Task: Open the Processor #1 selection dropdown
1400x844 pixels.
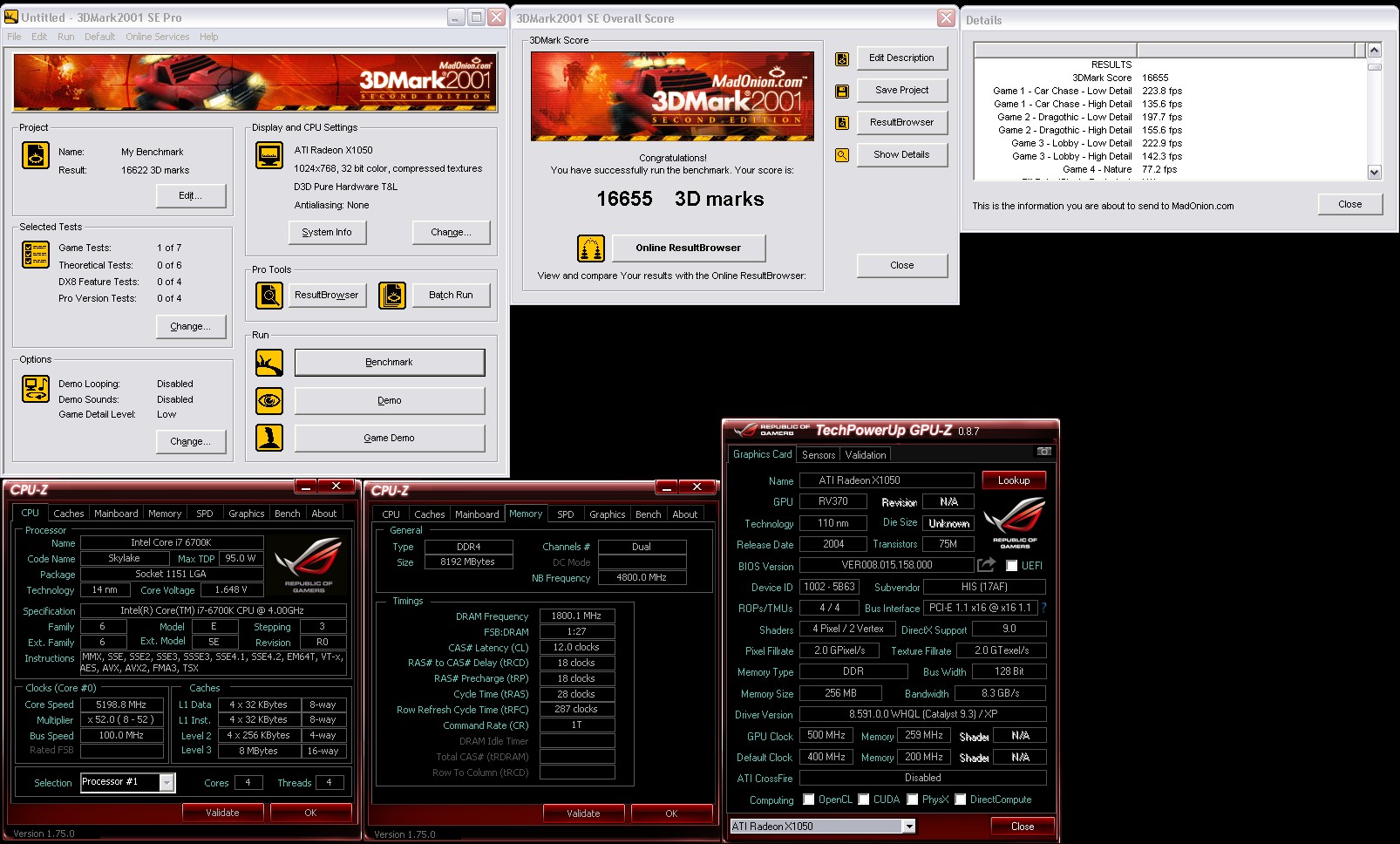Action: 167,782
